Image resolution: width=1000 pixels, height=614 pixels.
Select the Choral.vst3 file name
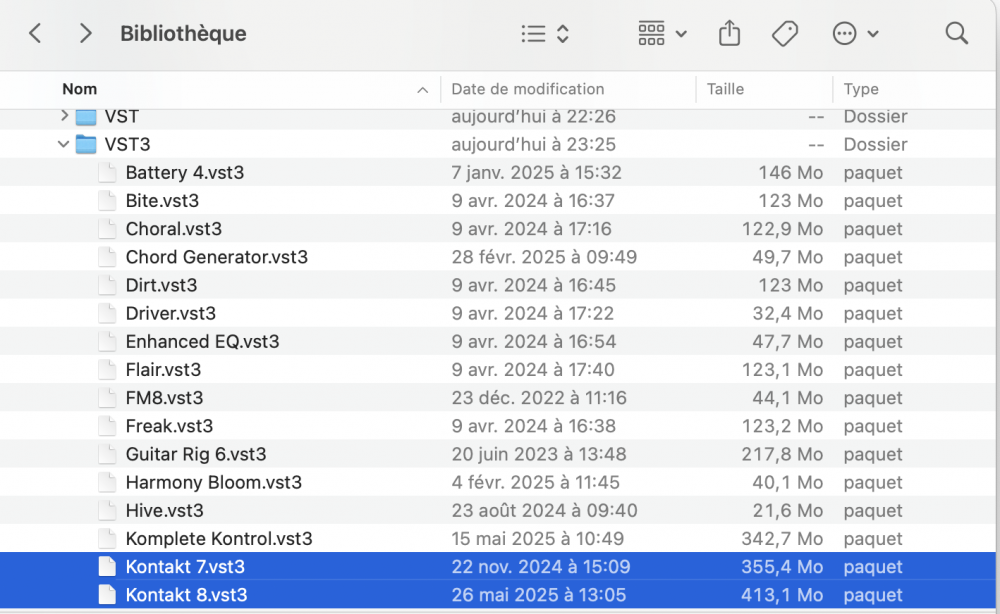click(x=173, y=229)
